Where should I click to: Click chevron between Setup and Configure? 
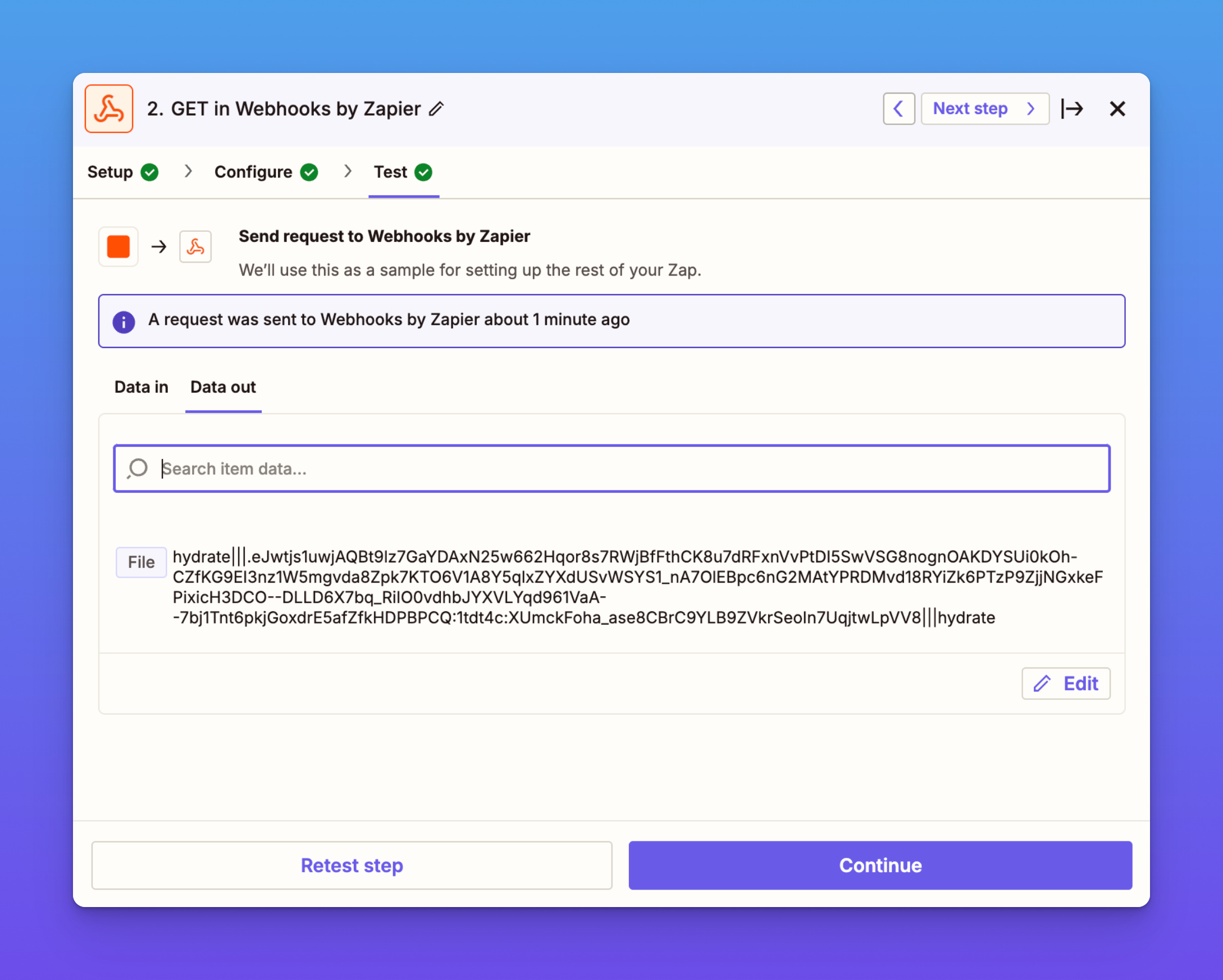(x=188, y=171)
